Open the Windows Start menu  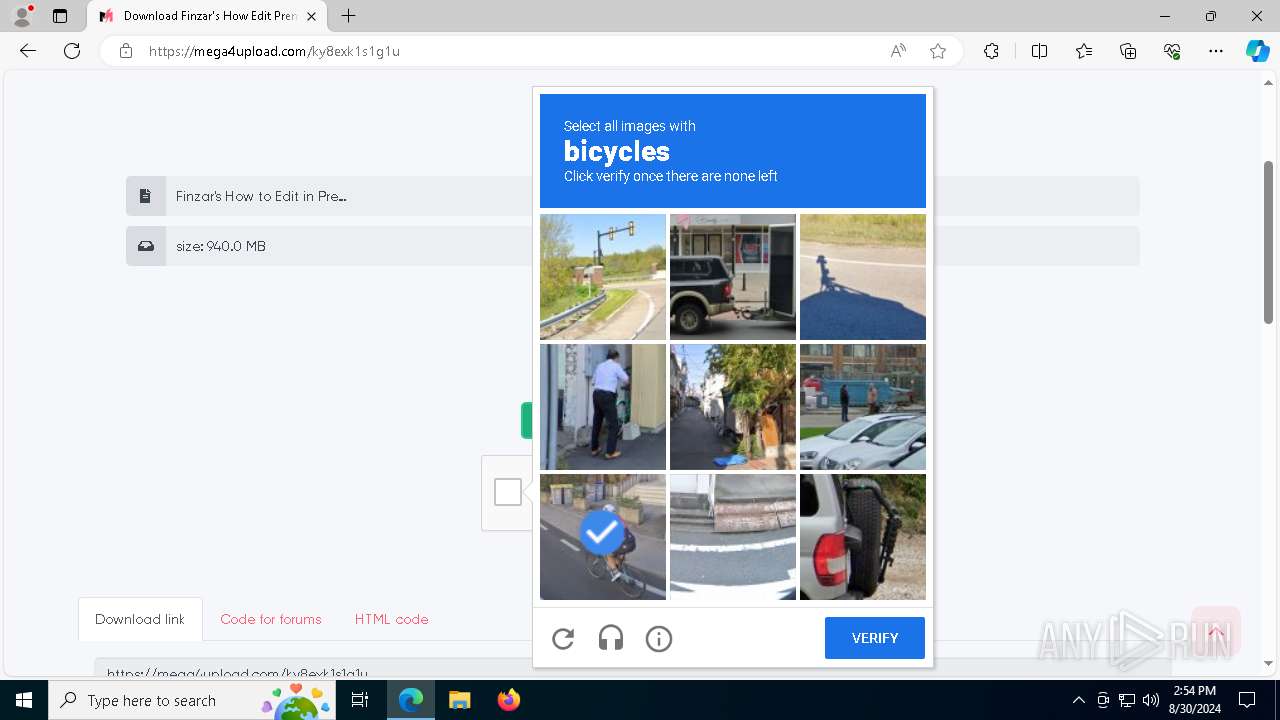point(24,700)
